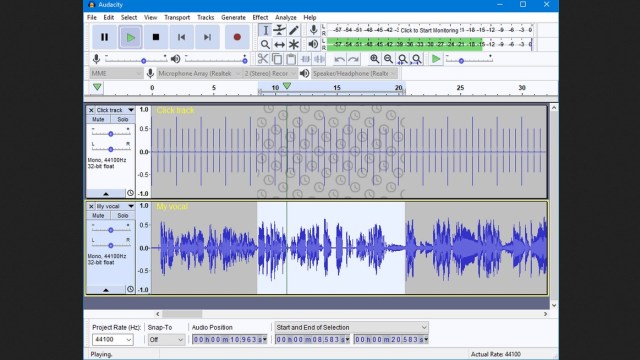Screen dimensions: 640x360
Task: Open the Start and End of Selection dropdown
Action: pos(352,327)
